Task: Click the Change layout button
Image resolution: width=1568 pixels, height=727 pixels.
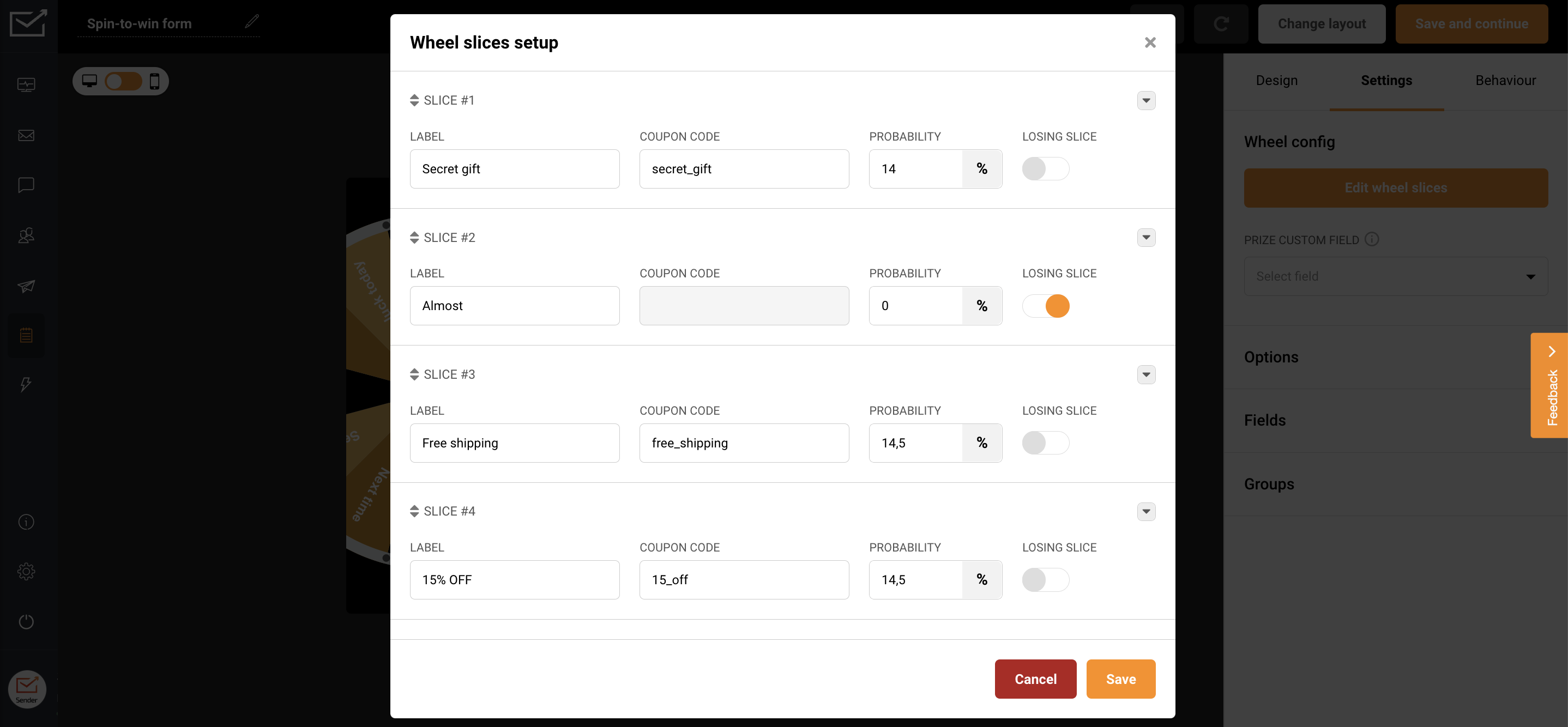Action: click(x=1322, y=24)
